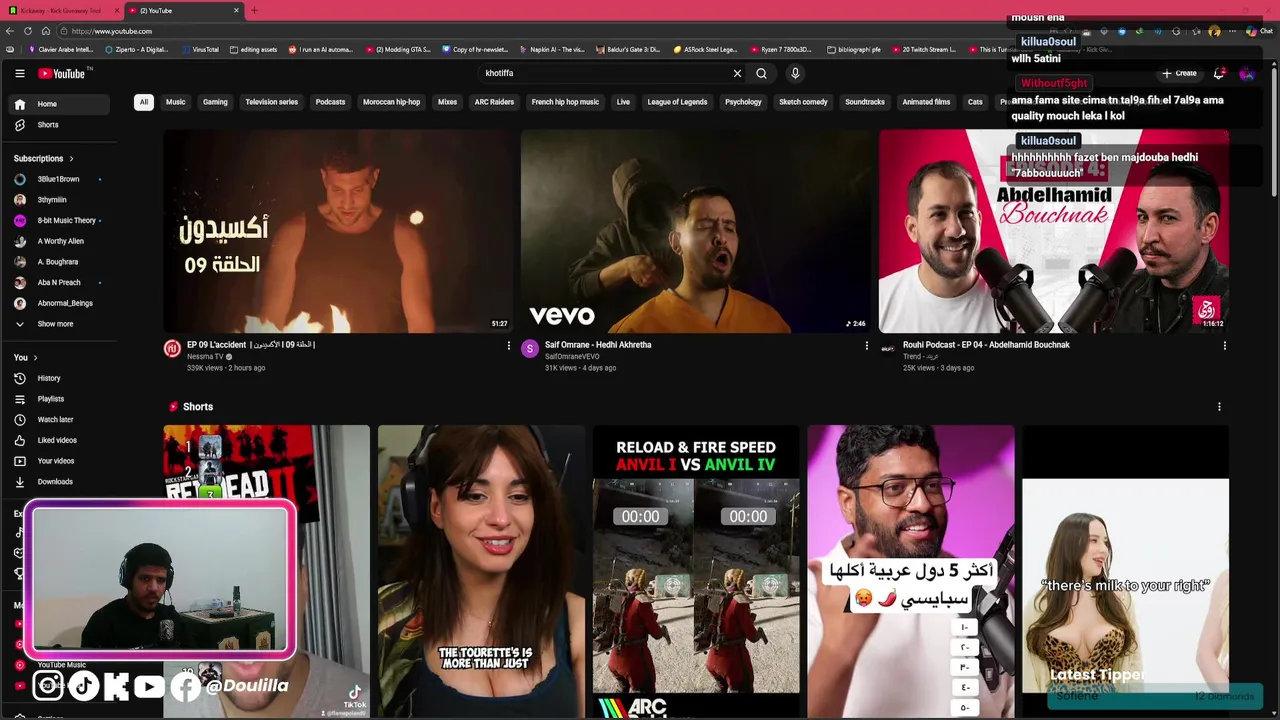This screenshot has height=720, width=1280.
Task: Open the options menu for EP 09 L'accident
Action: click(508, 346)
